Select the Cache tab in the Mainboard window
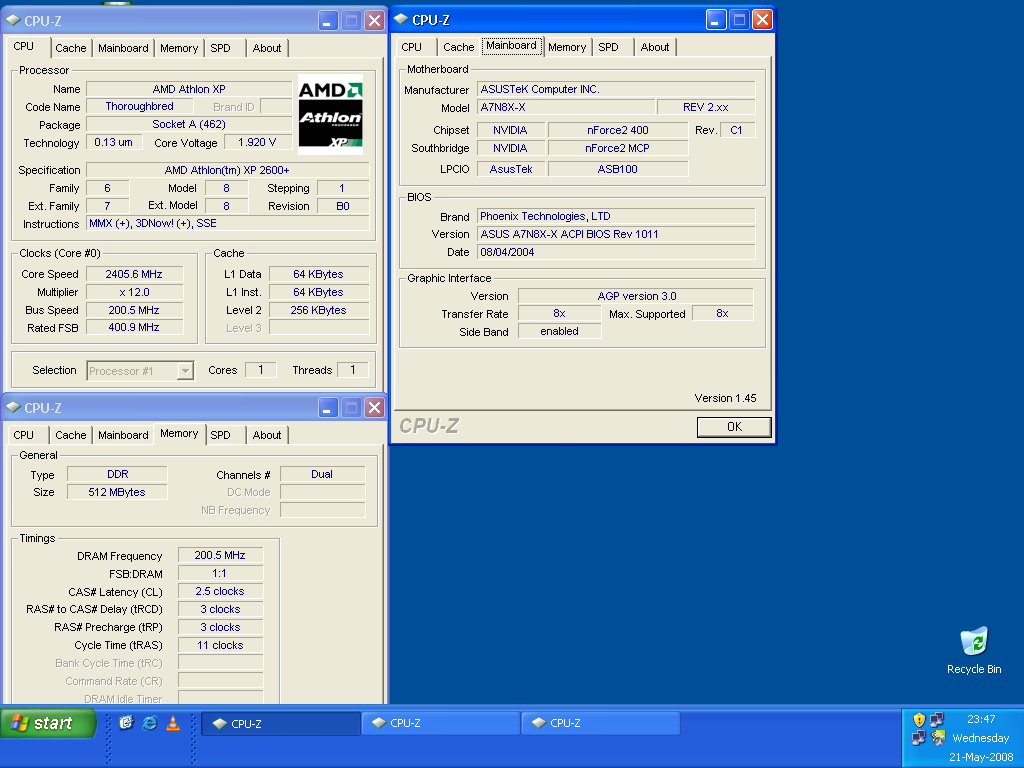This screenshot has width=1024, height=768. click(x=458, y=47)
